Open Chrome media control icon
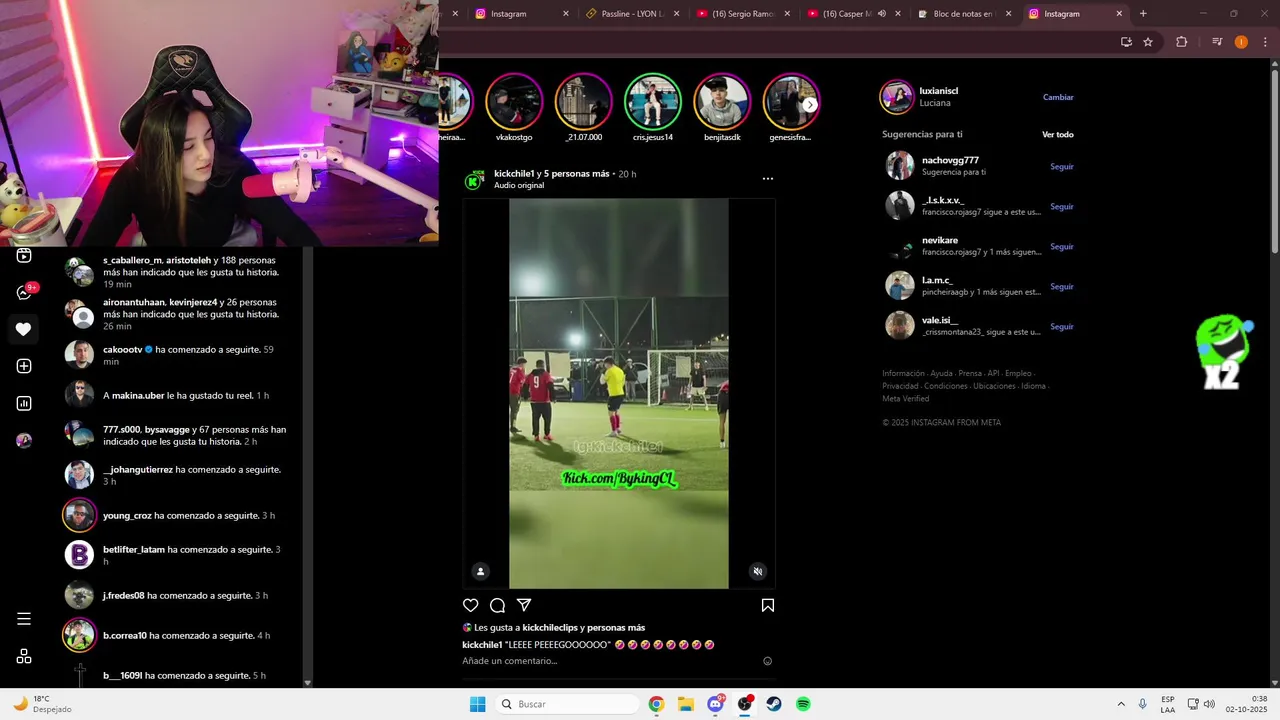Viewport: 1280px width, 720px height. [1217, 42]
